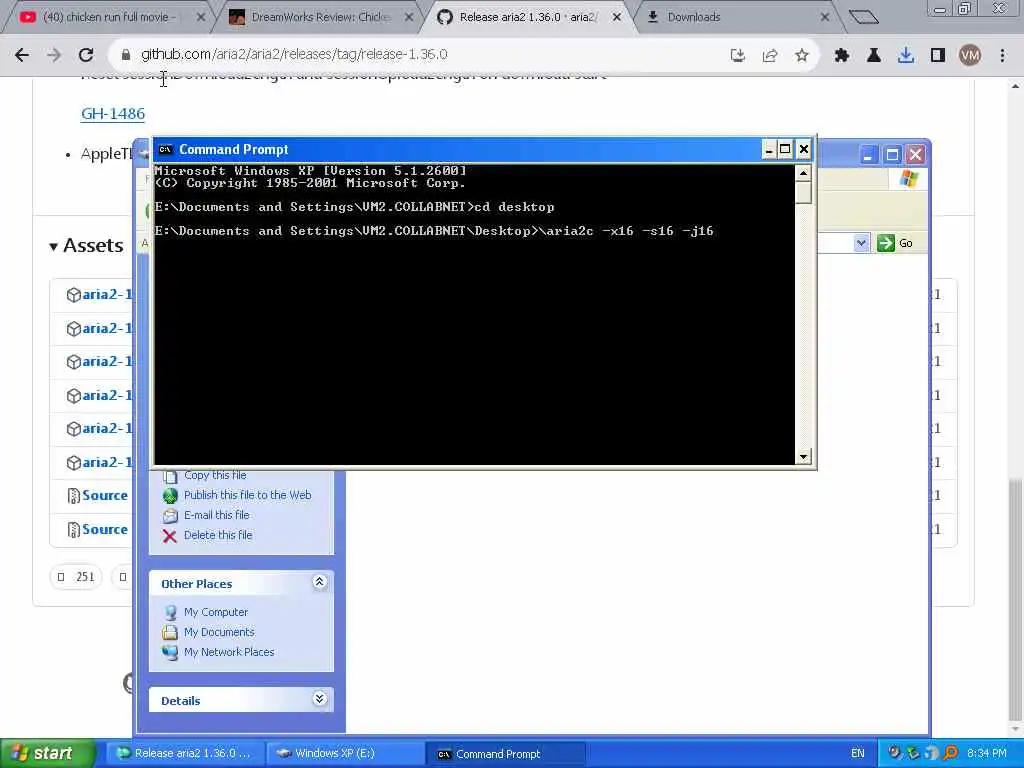Maximize the Explorer window behind
1024x768 pixels.
pos(892,155)
